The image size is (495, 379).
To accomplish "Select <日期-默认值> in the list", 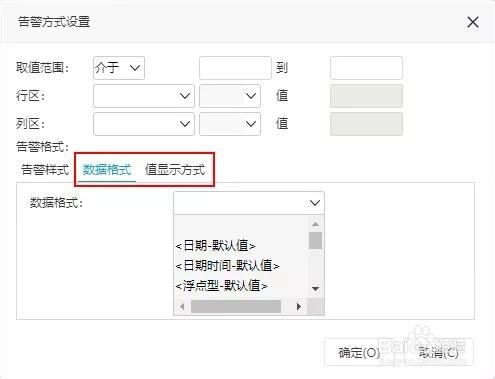I will [x=216, y=246].
